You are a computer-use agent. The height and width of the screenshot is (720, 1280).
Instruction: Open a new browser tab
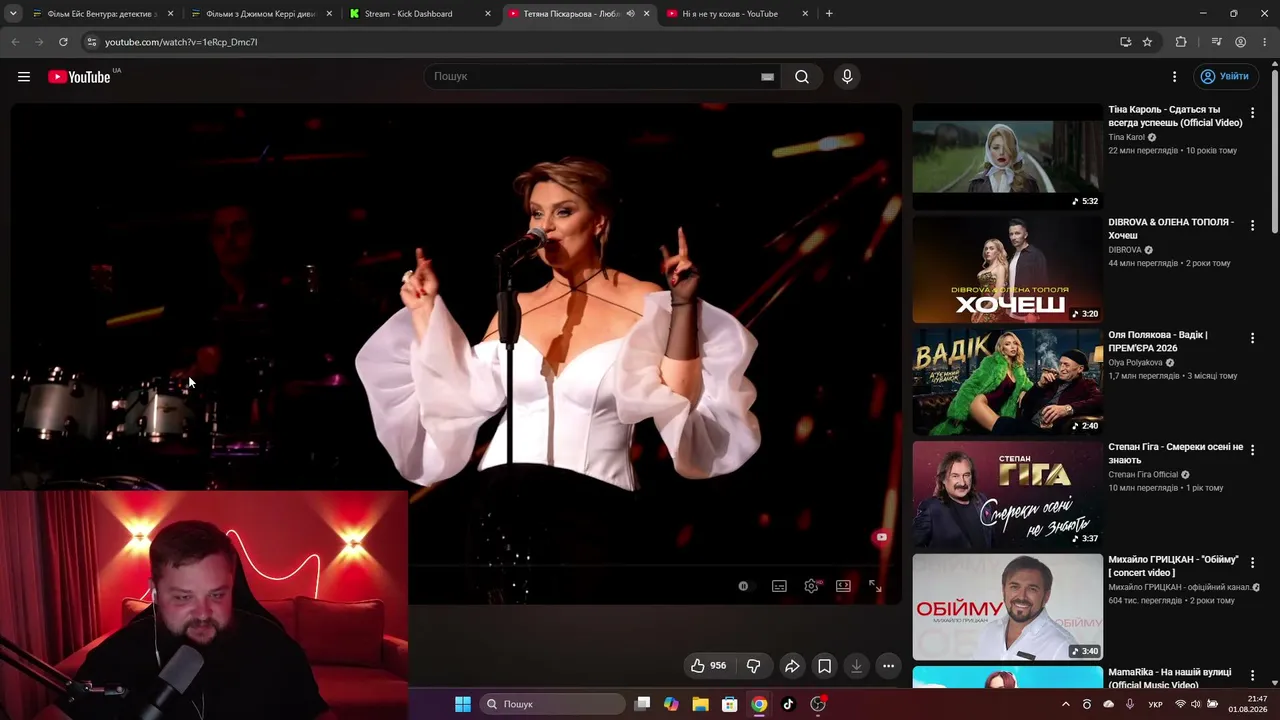(x=829, y=14)
